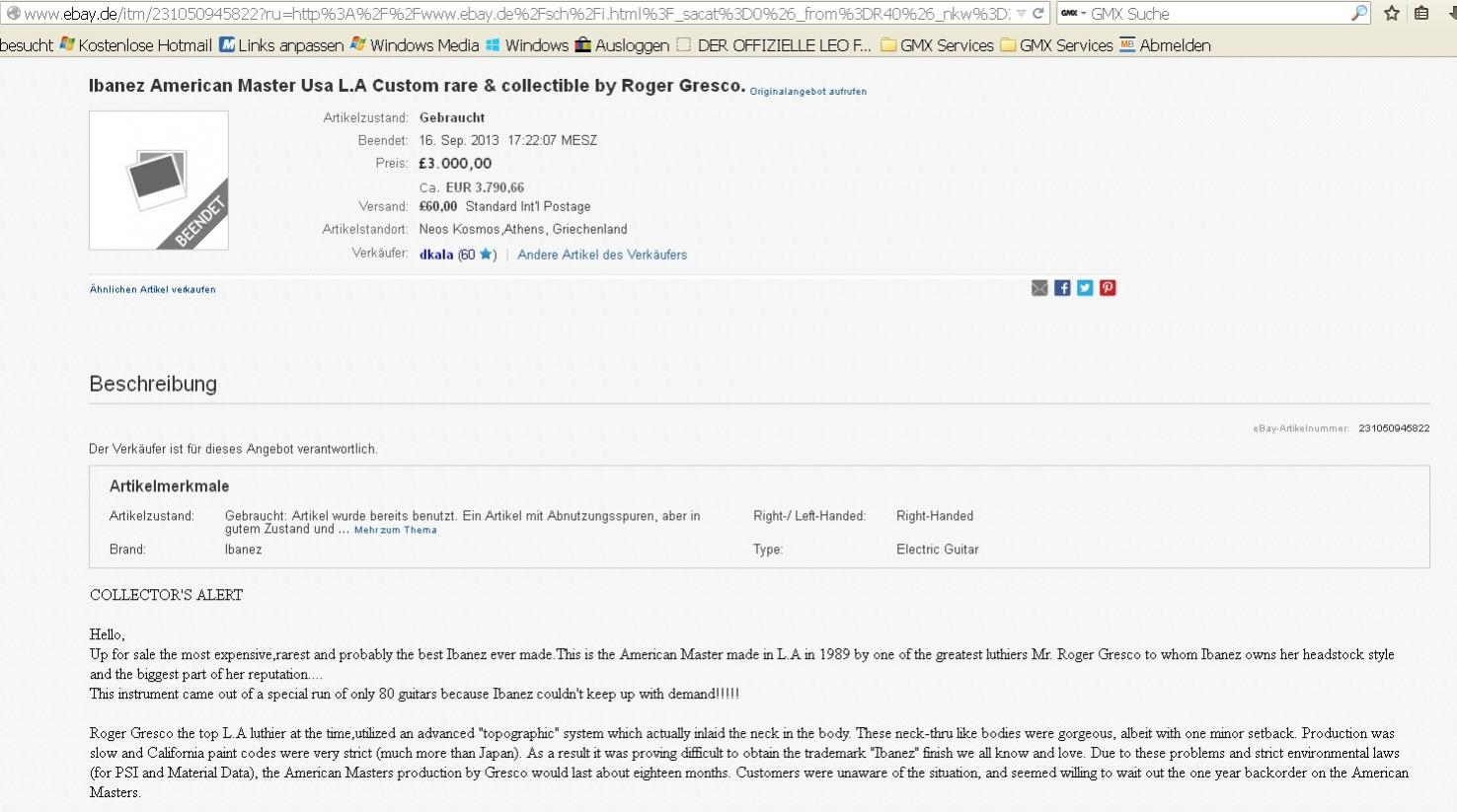Image resolution: width=1457 pixels, height=812 pixels.
Task: Click the Mehr zum Thema link
Action: [395, 530]
